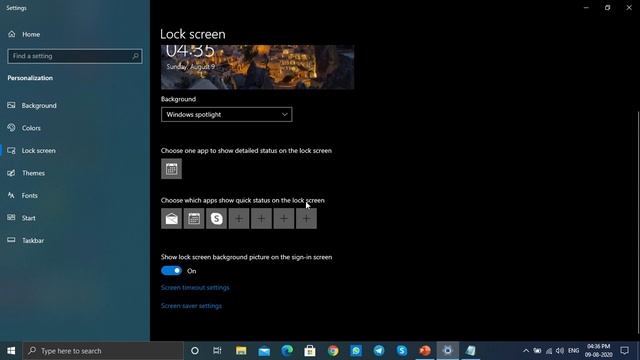Screen dimensions: 640x360
Task: Click the taskbar clock and date
Action: coord(598,351)
